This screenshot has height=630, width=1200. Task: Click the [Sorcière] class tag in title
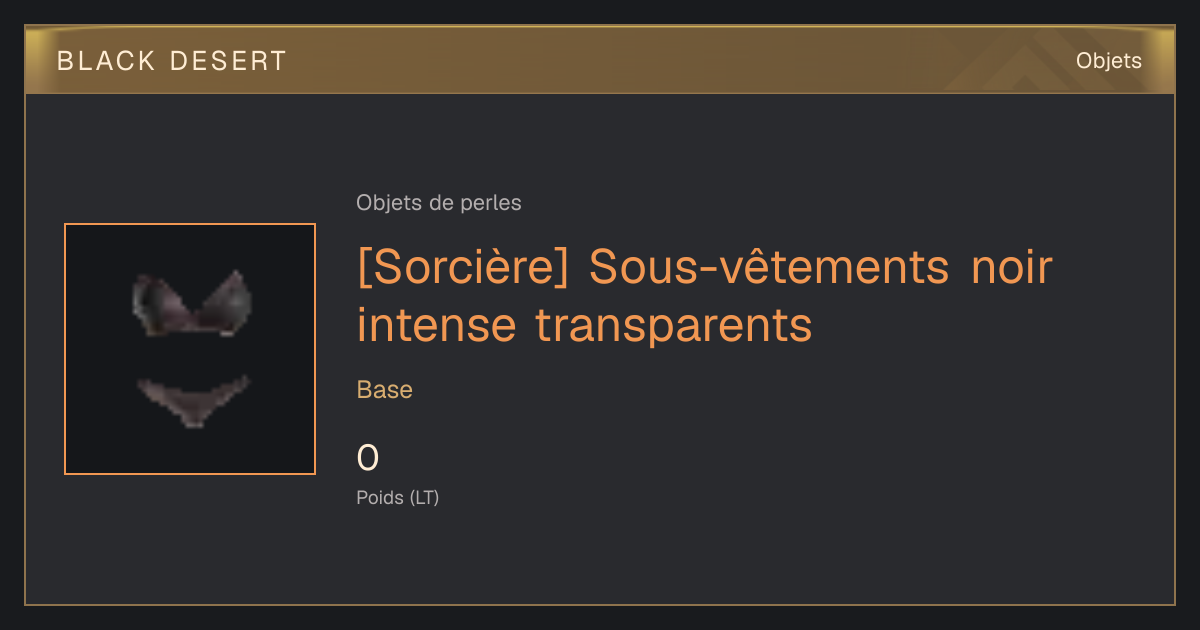tap(463, 267)
